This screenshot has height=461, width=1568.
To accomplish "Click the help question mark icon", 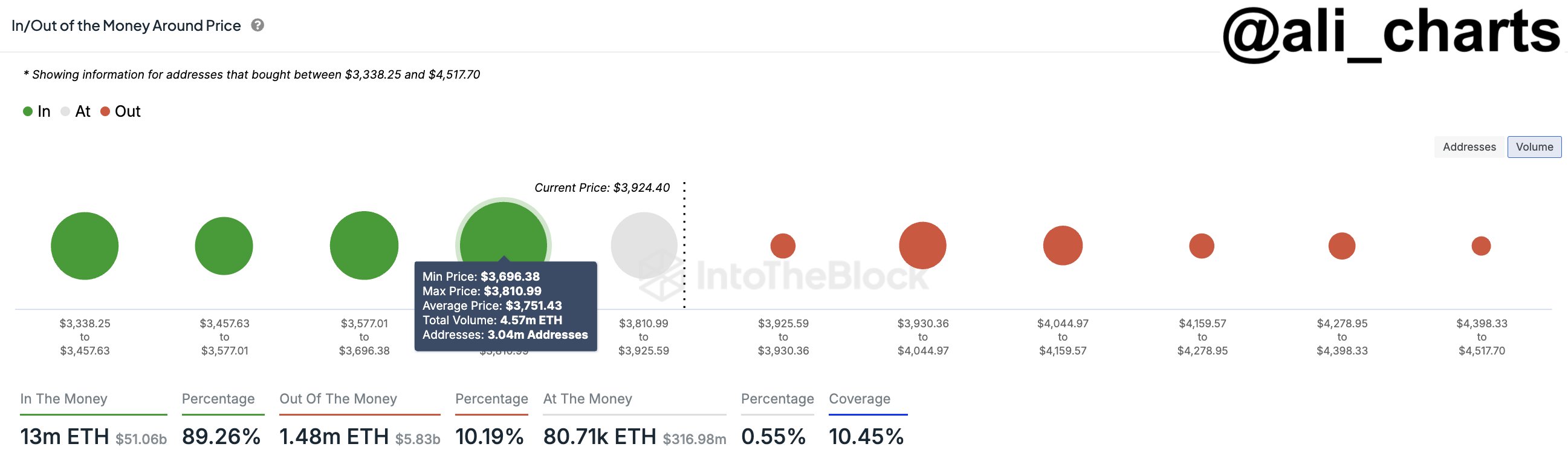I will (258, 25).
